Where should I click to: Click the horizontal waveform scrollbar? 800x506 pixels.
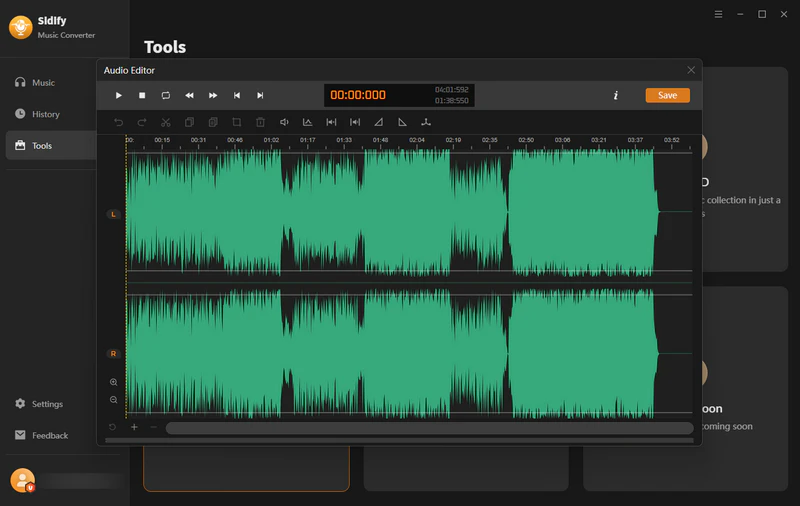click(x=429, y=428)
